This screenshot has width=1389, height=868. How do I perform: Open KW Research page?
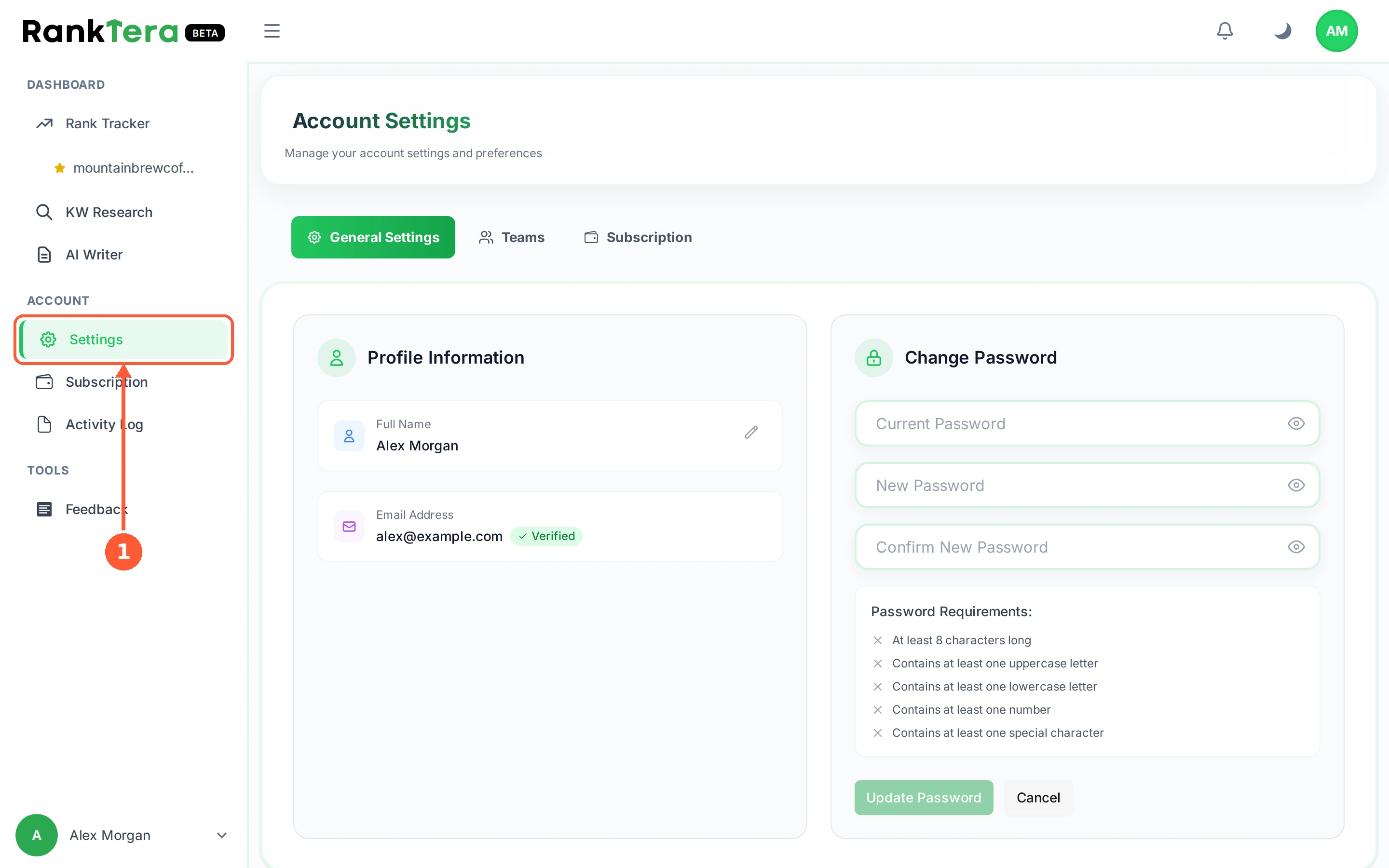123,212
